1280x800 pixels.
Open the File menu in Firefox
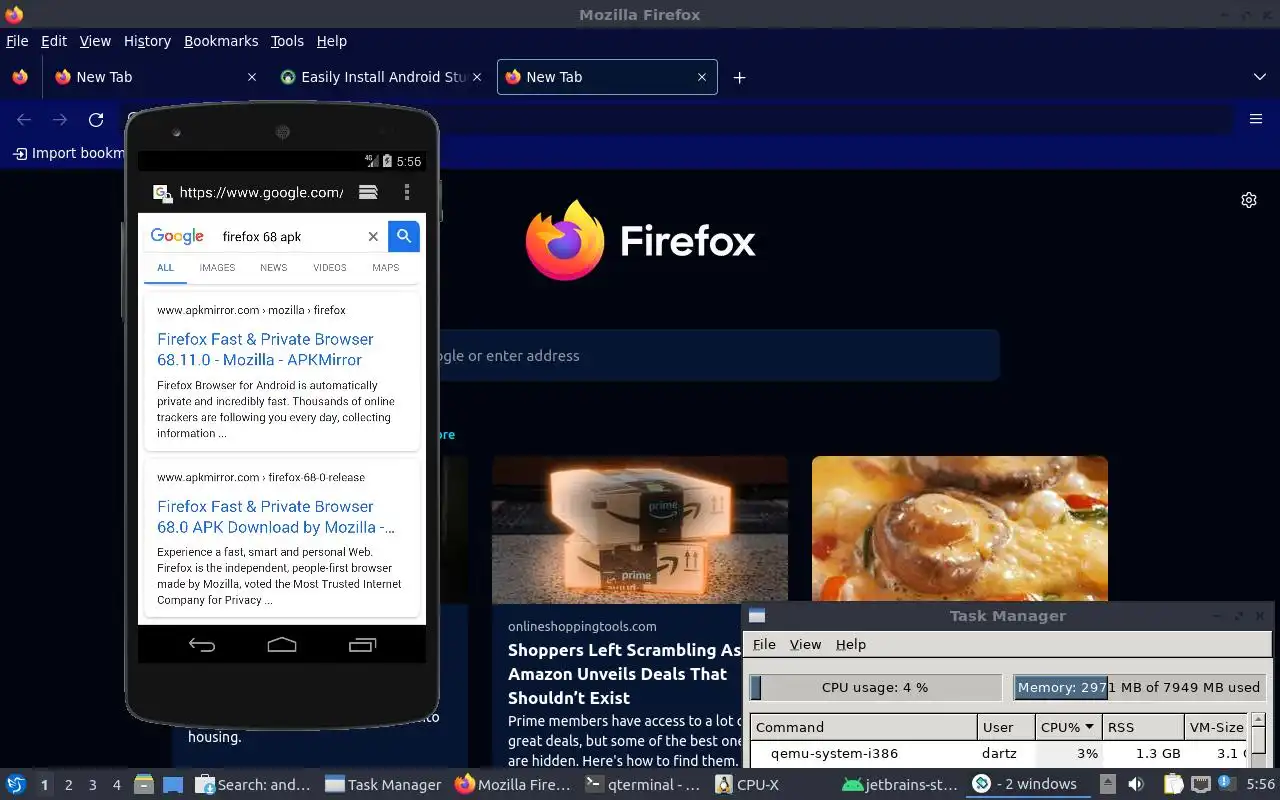pos(17,41)
